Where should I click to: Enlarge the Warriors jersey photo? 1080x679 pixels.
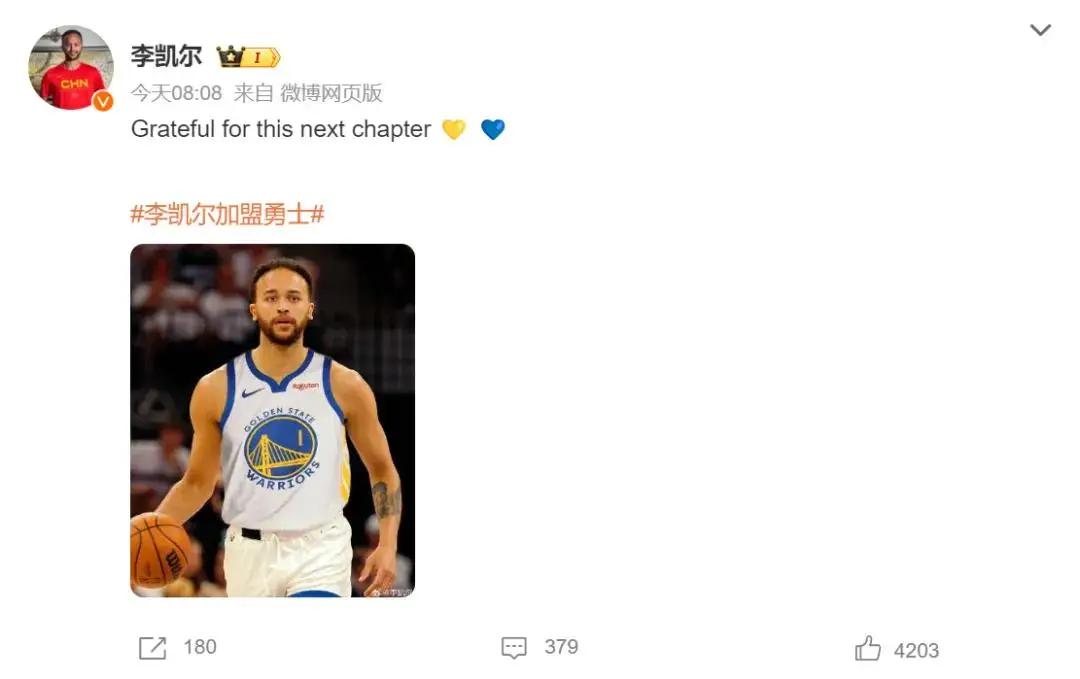point(272,420)
